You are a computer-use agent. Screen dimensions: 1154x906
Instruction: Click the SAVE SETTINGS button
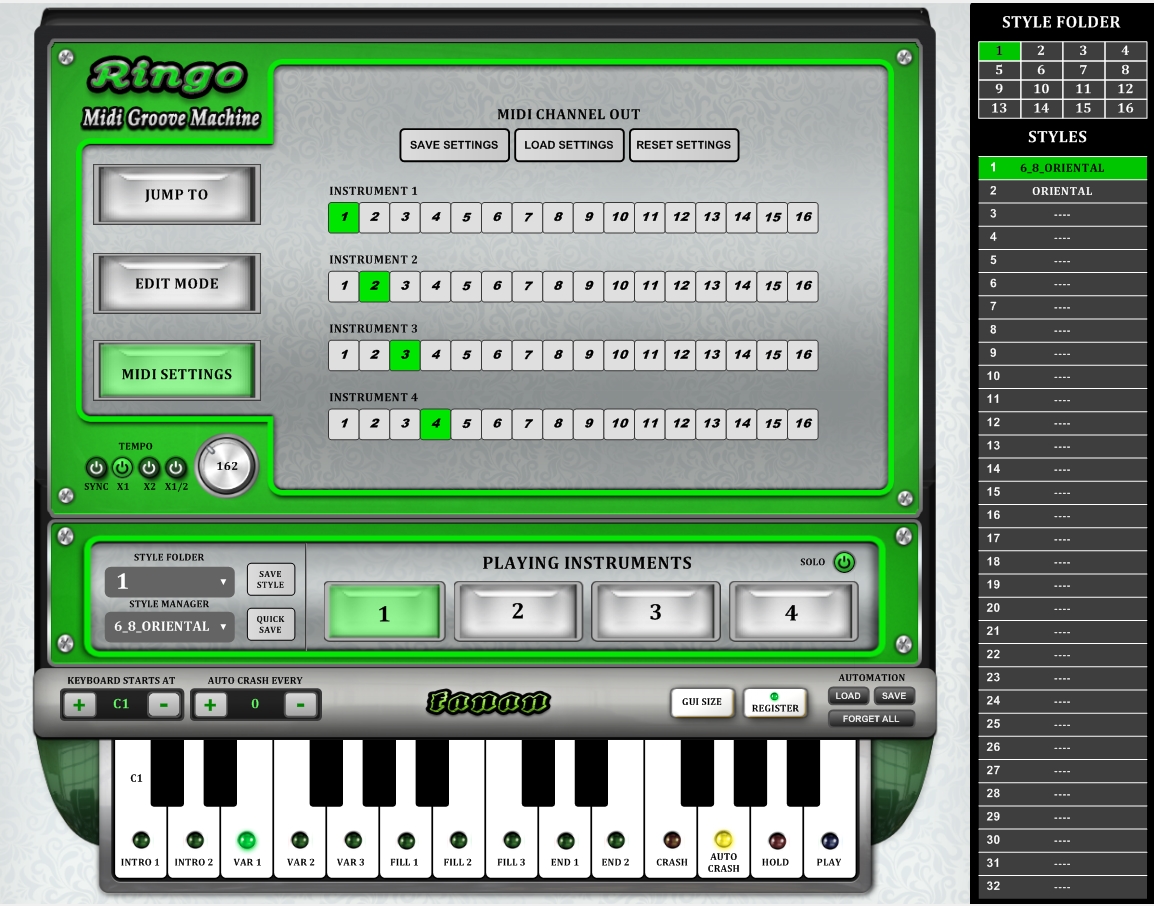click(454, 145)
